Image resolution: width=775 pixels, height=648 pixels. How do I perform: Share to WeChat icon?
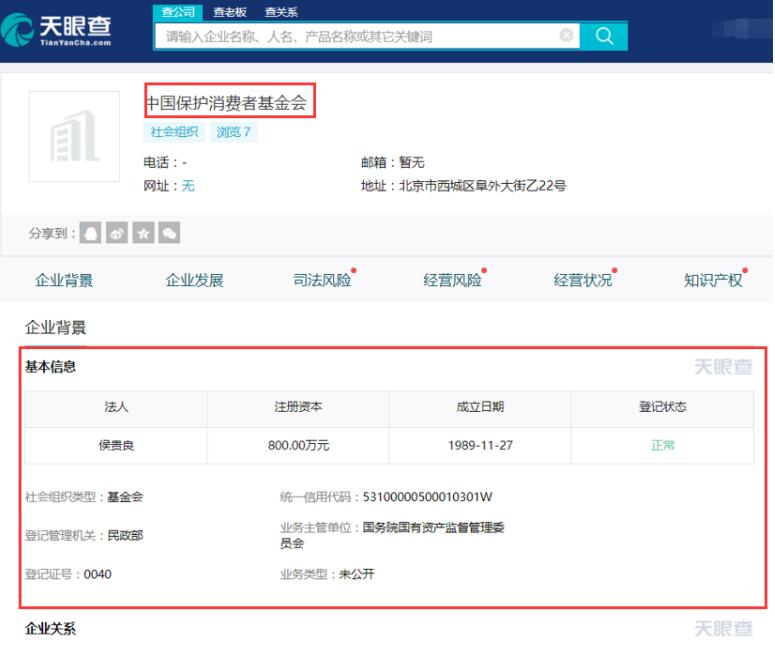(x=169, y=233)
